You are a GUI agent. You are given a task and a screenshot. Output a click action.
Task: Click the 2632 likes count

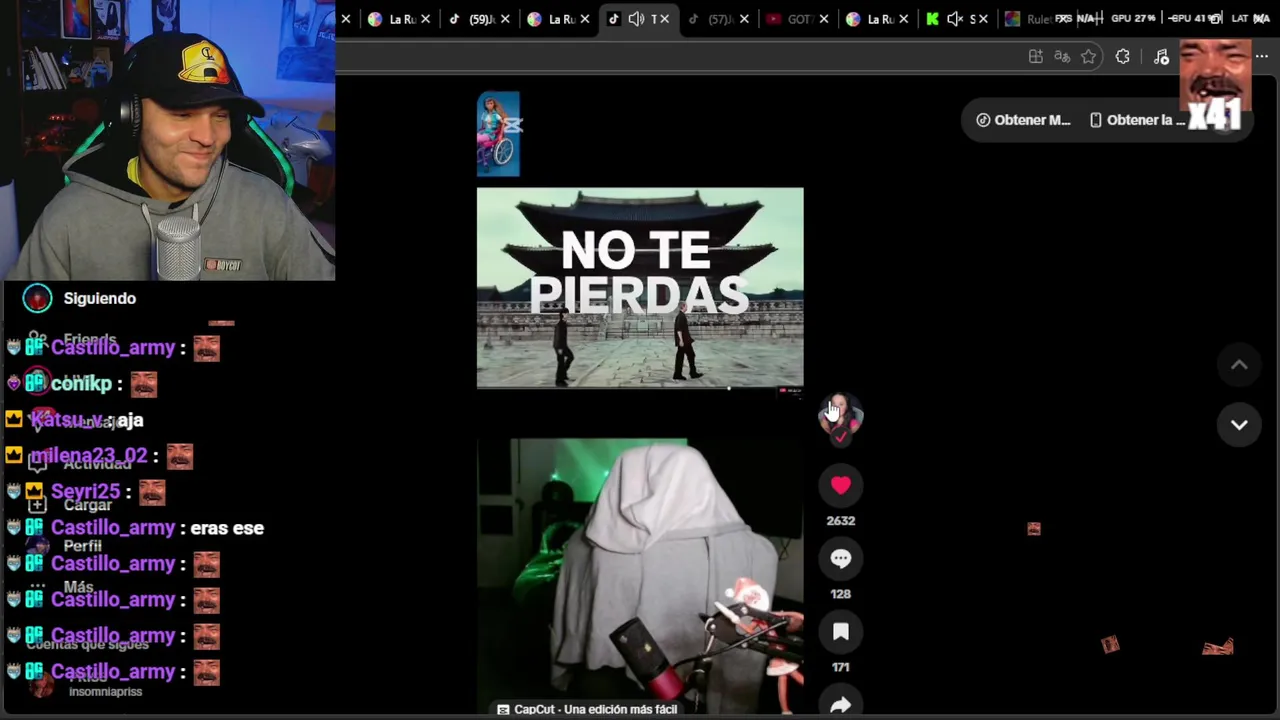[x=840, y=521]
